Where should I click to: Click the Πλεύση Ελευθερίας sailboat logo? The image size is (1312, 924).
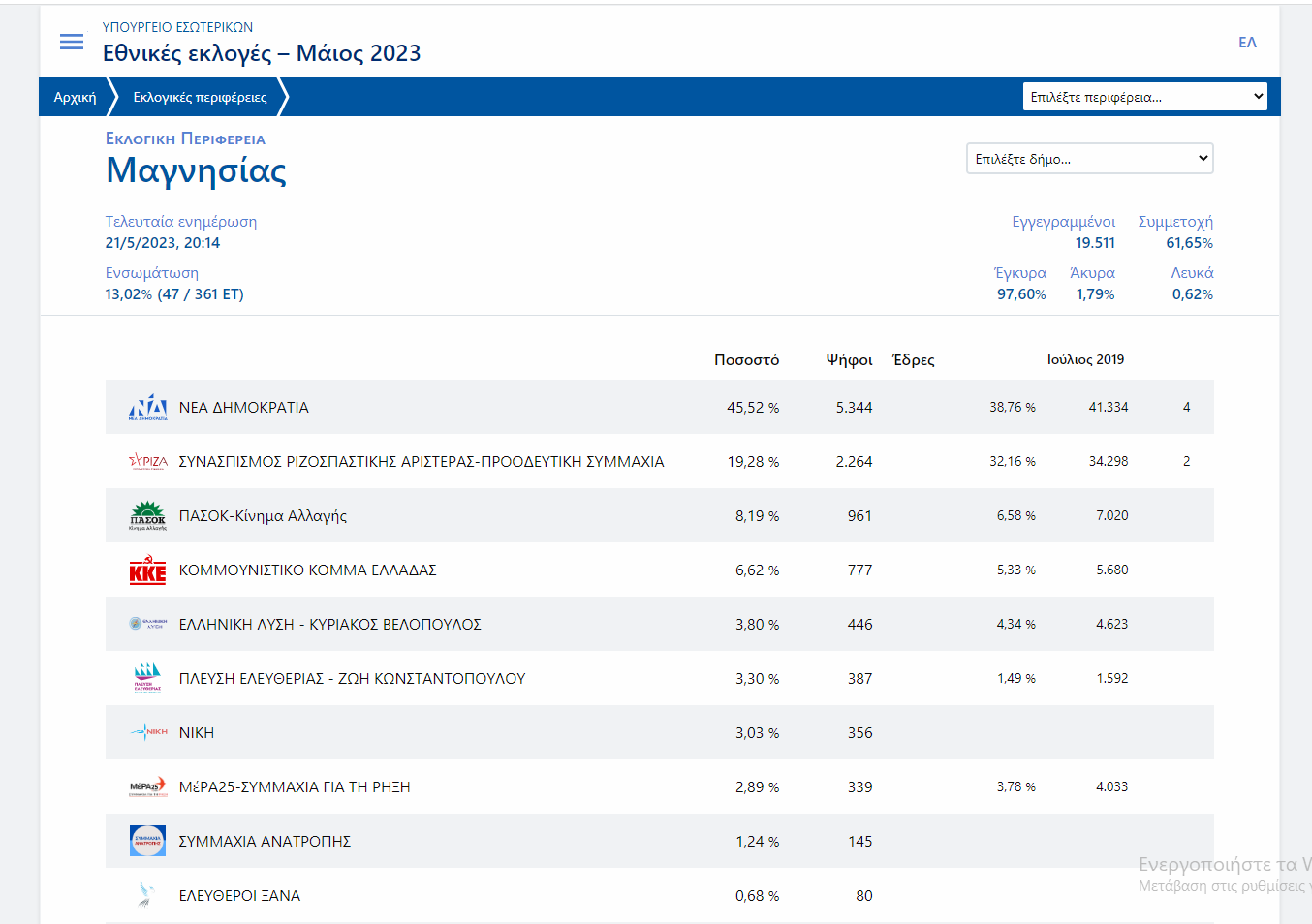click(x=147, y=678)
